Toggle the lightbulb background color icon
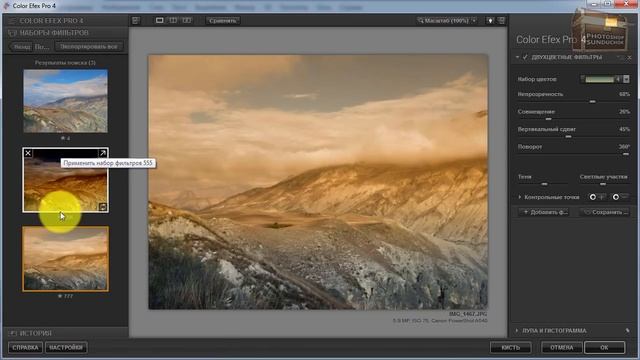Screen dimensions: 640x360 pos(490,20)
